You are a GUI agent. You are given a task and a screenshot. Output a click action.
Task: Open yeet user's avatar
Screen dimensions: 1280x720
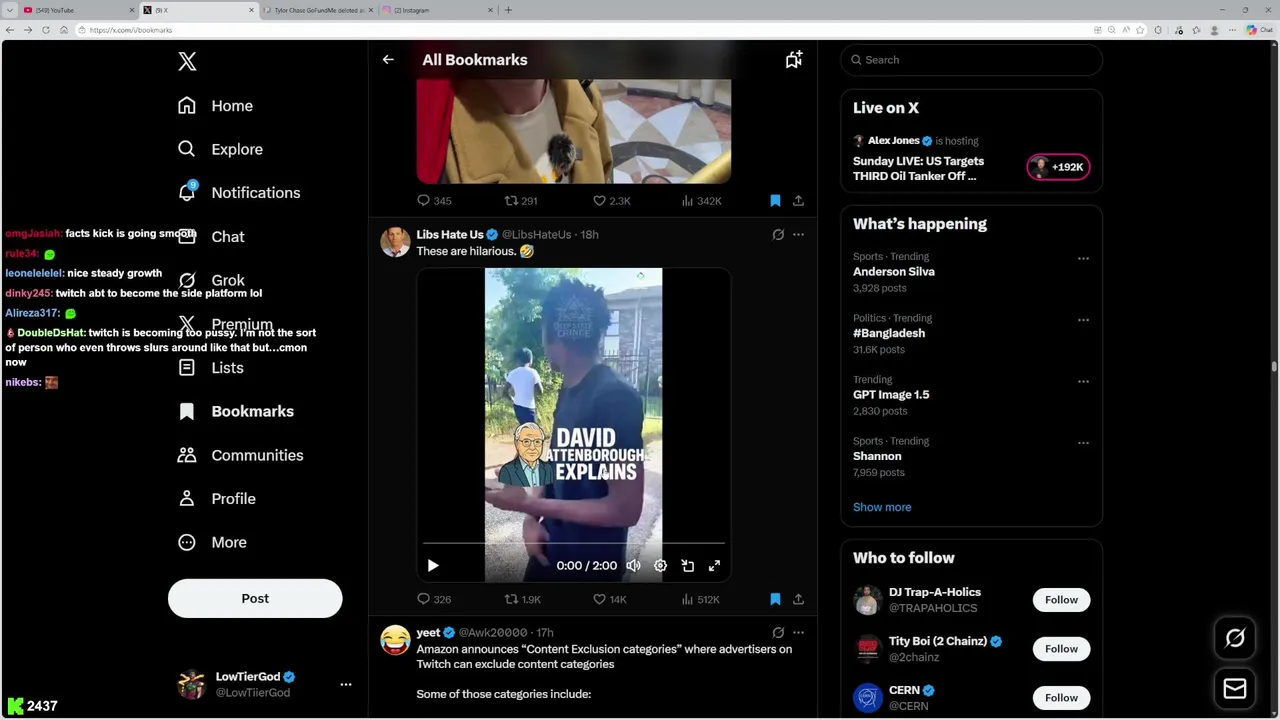395,640
